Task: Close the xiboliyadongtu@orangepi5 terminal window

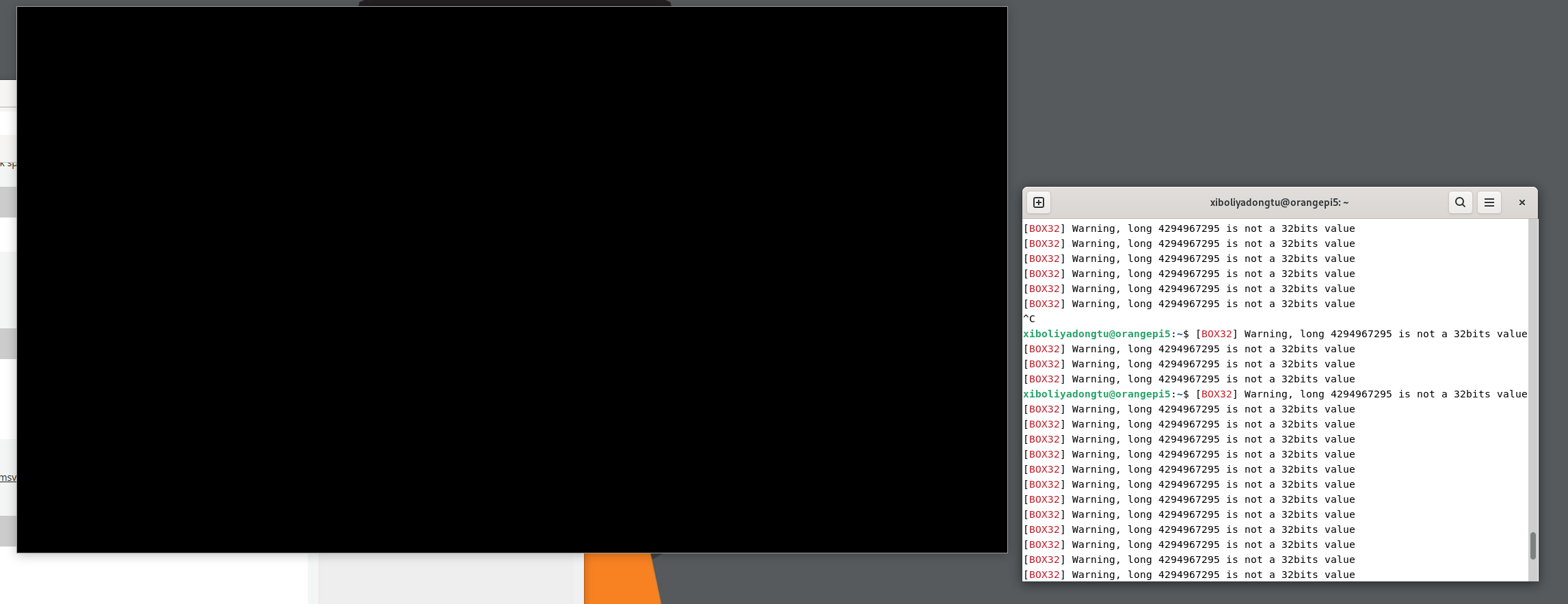Action: click(x=1522, y=202)
